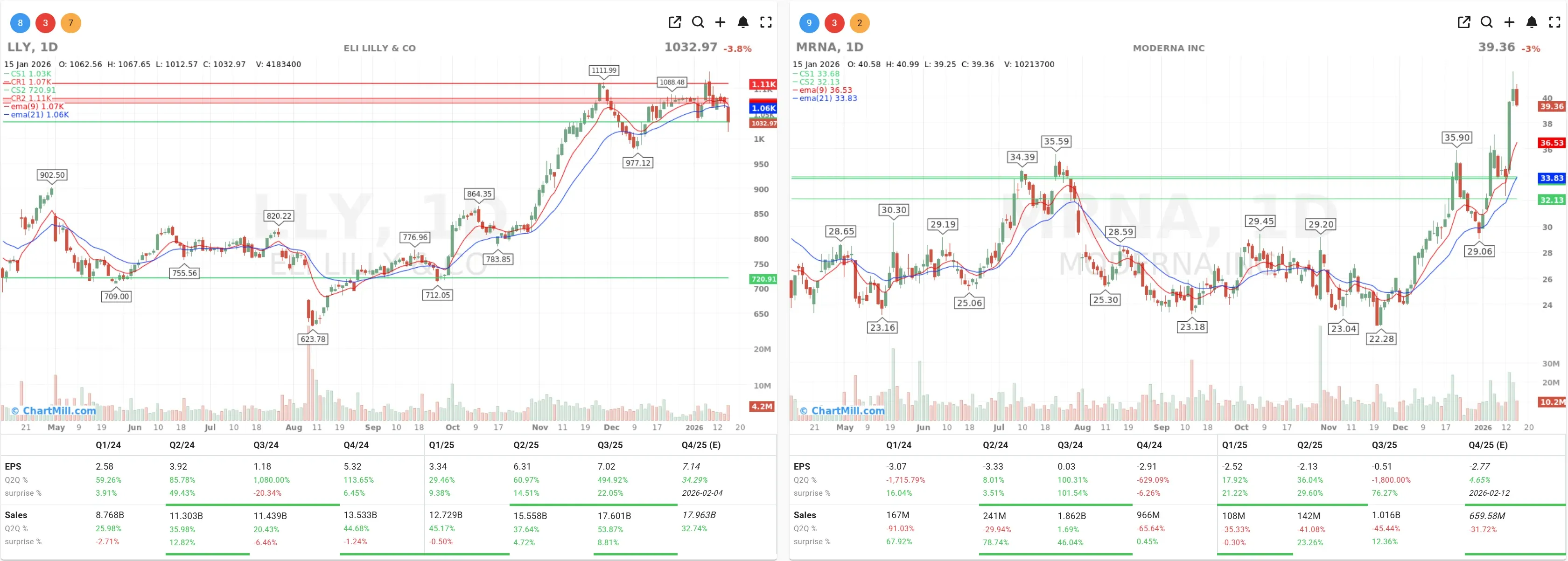Viewport: 1568px width, 561px height.
Task: Select the orange fundamental rating badge 7 for LLY
Action: [70, 22]
